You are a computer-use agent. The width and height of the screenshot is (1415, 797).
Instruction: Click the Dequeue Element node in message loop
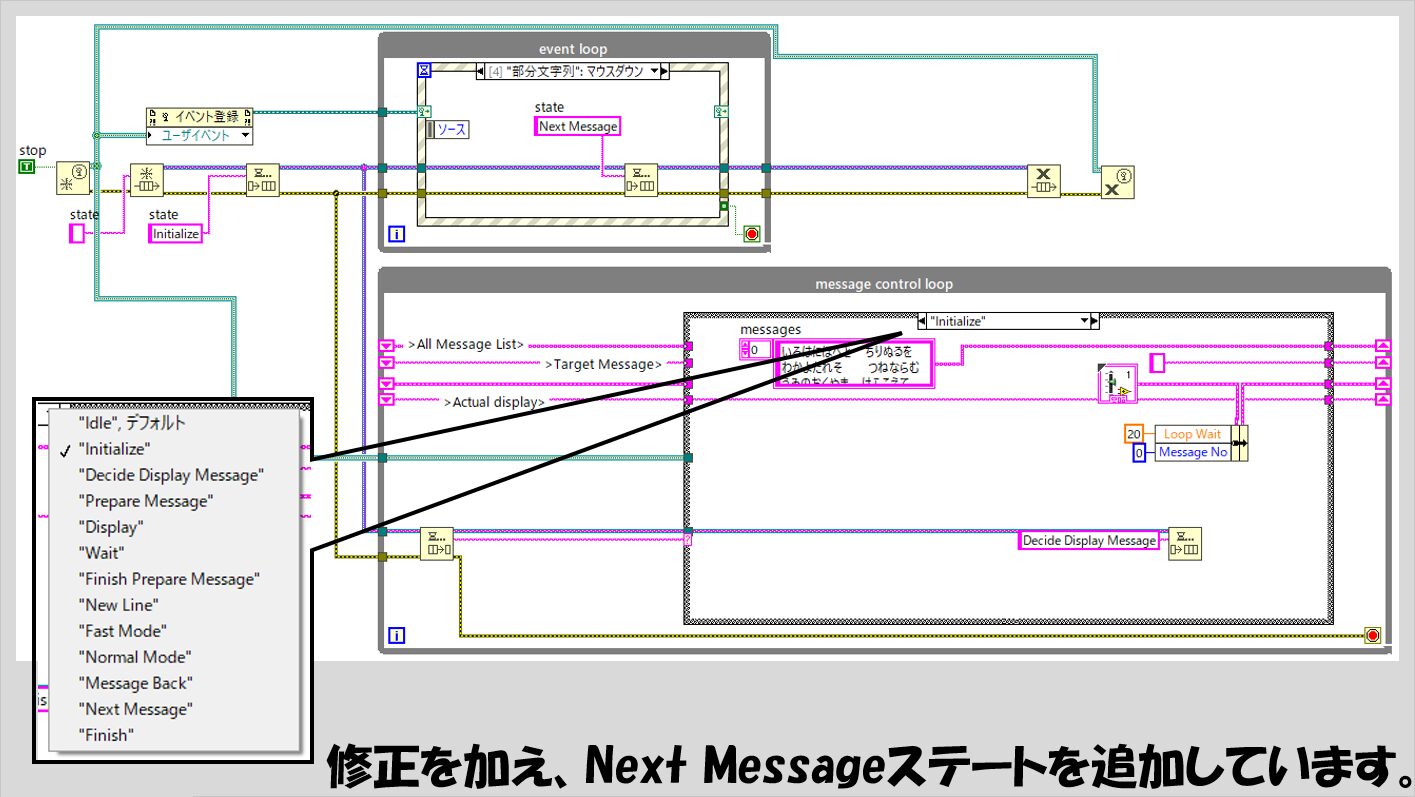pyautogui.click(x=436, y=543)
